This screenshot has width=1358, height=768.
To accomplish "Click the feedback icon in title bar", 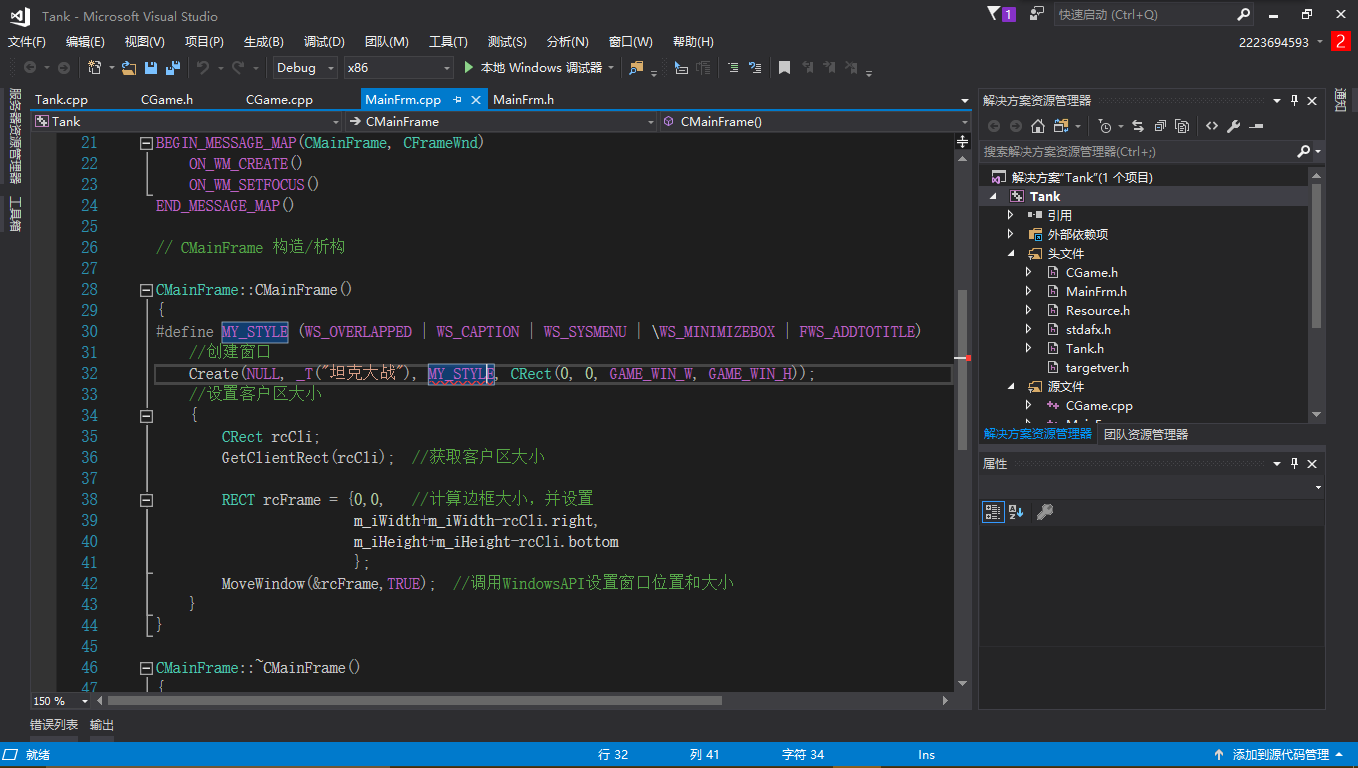I will [1037, 14].
